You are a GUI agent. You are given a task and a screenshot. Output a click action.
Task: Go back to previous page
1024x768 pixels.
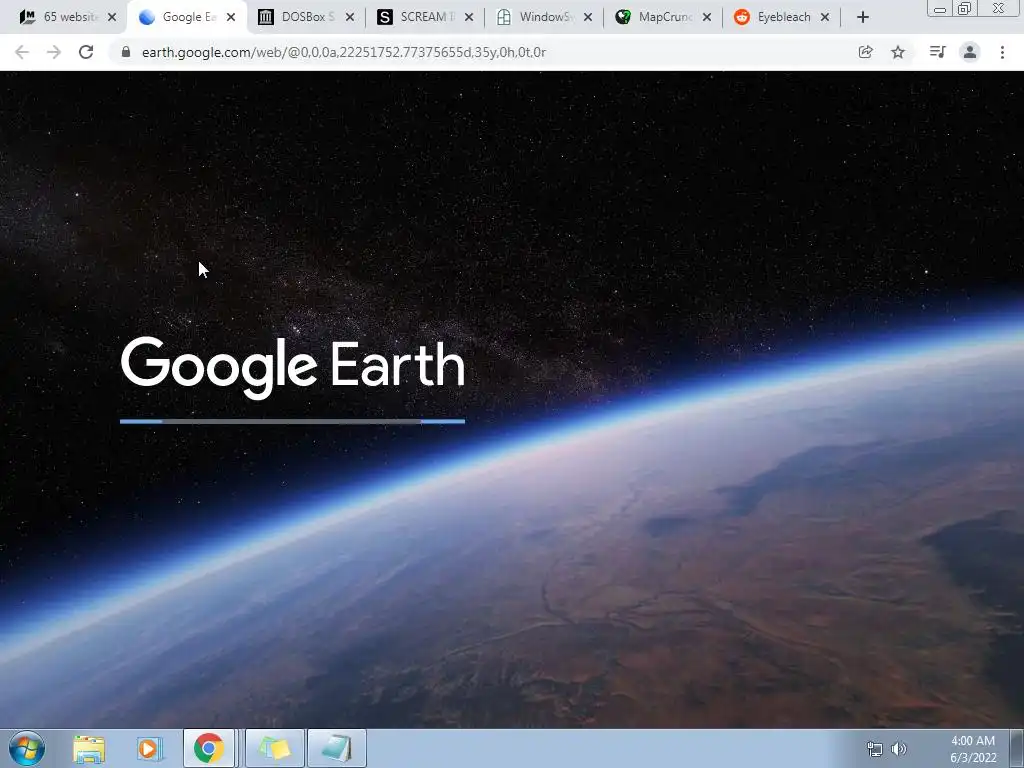(22, 52)
